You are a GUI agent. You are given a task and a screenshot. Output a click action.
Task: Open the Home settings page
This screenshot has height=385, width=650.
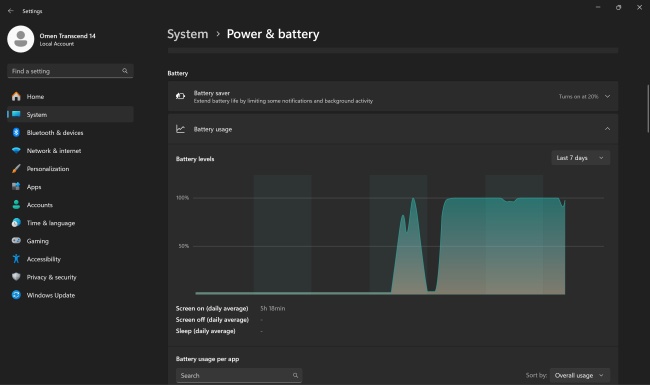click(70, 97)
